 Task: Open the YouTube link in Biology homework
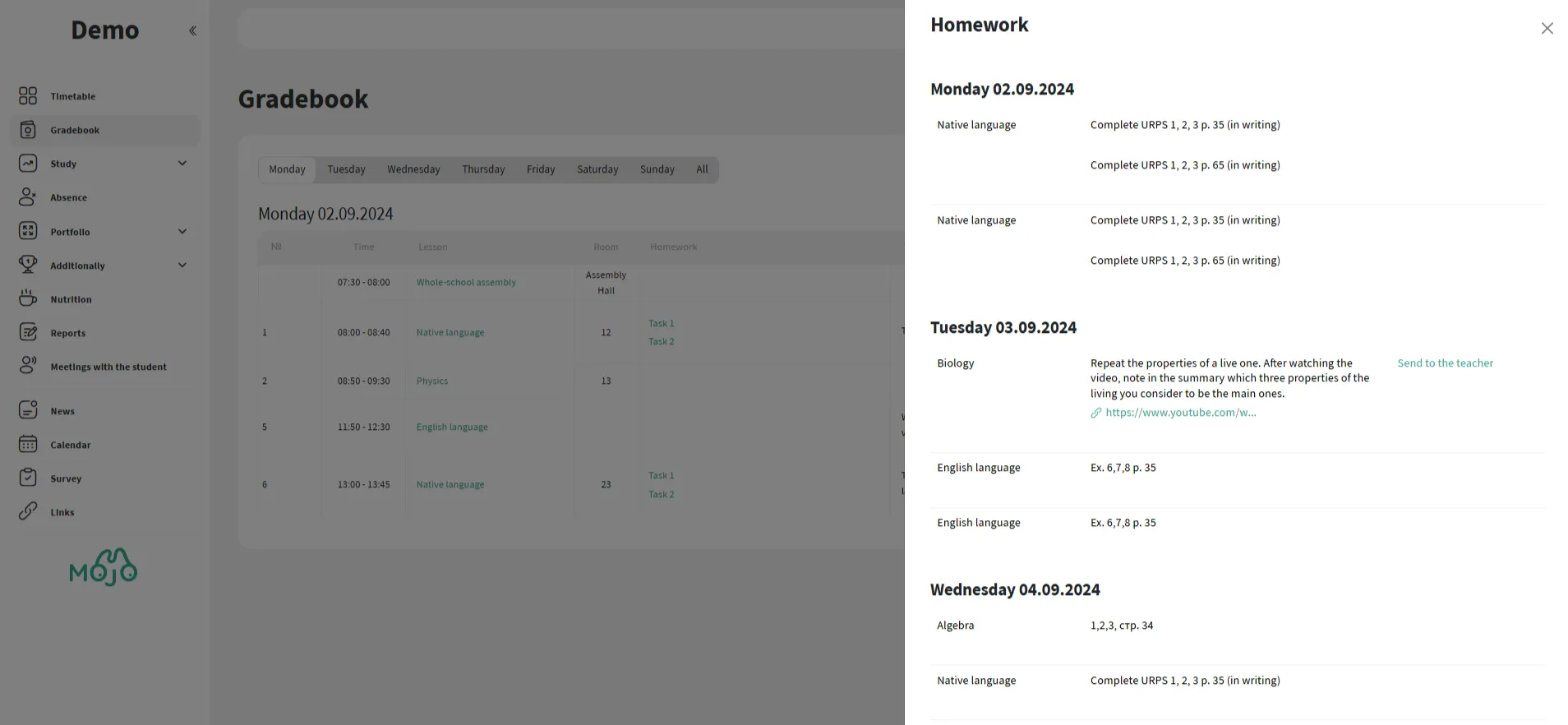click(1180, 413)
